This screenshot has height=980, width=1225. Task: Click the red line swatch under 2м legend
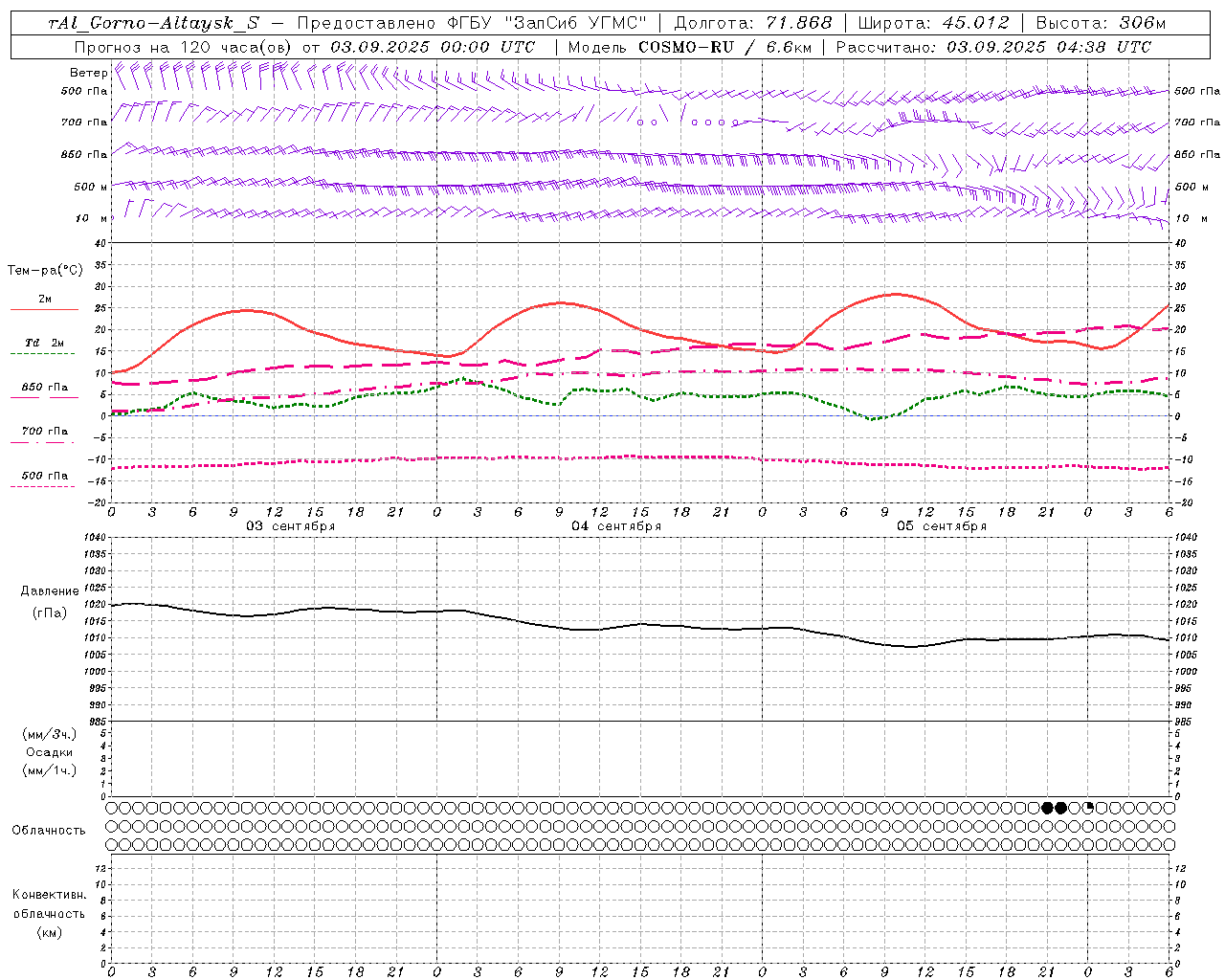(x=44, y=309)
